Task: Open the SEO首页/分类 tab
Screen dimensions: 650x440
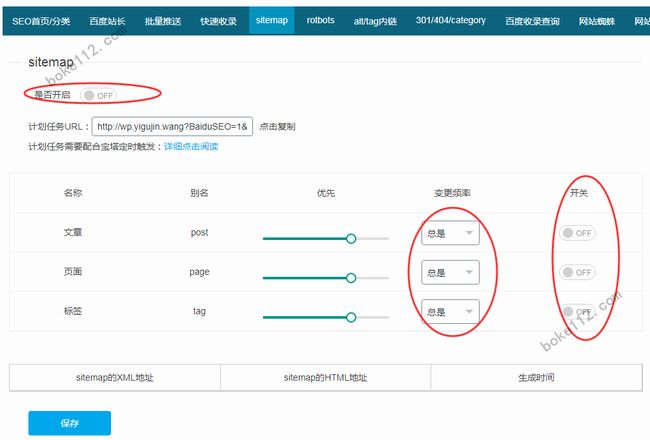Action: tap(41, 21)
